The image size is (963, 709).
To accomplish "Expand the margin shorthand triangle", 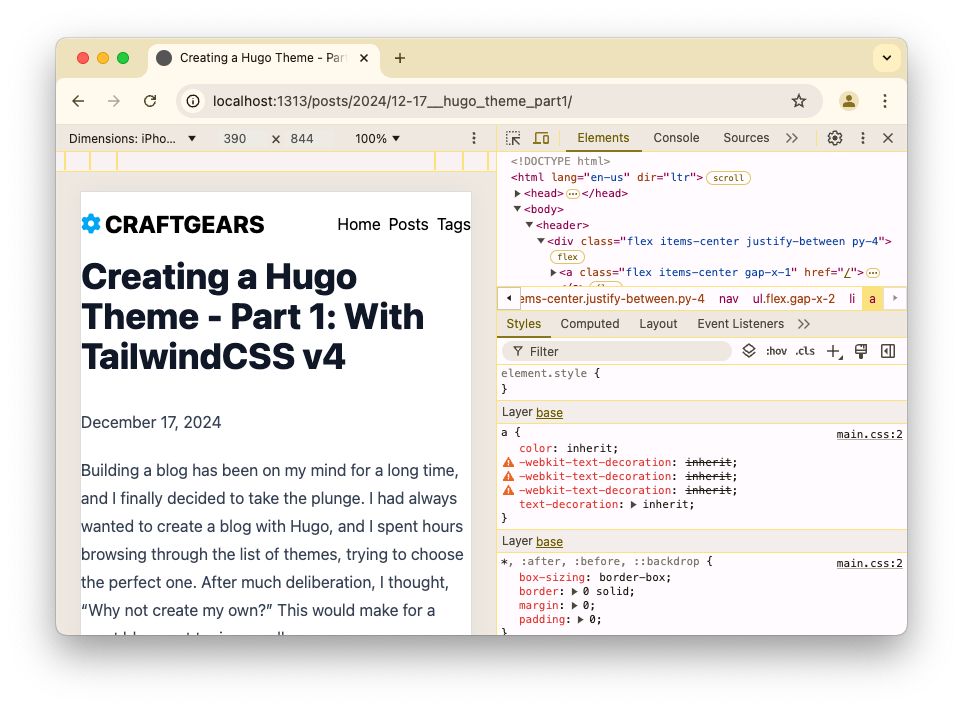I will click(574, 606).
